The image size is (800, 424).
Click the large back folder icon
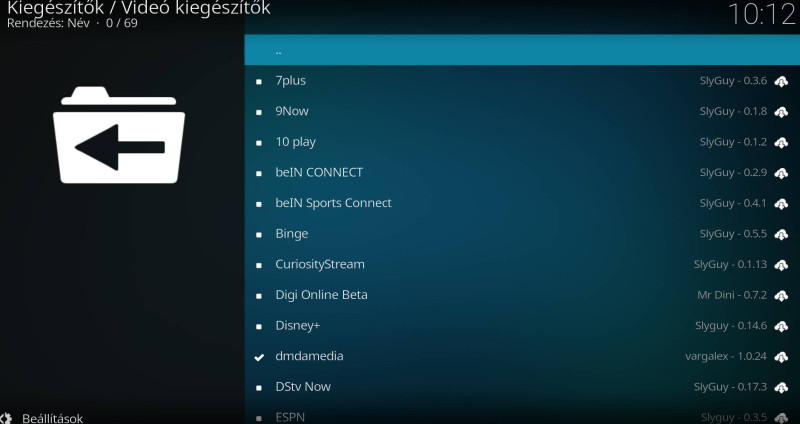coord(119,135)
